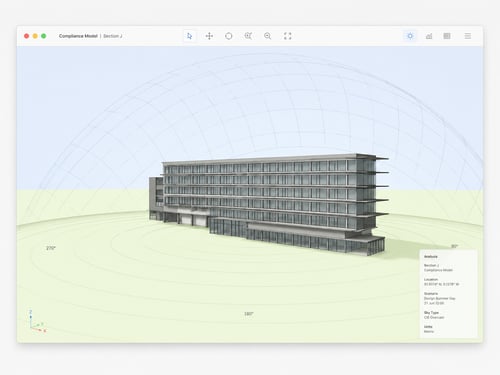500x375 pixels.
Task: Open the hamburger menu
Action: tap(468, 36)
